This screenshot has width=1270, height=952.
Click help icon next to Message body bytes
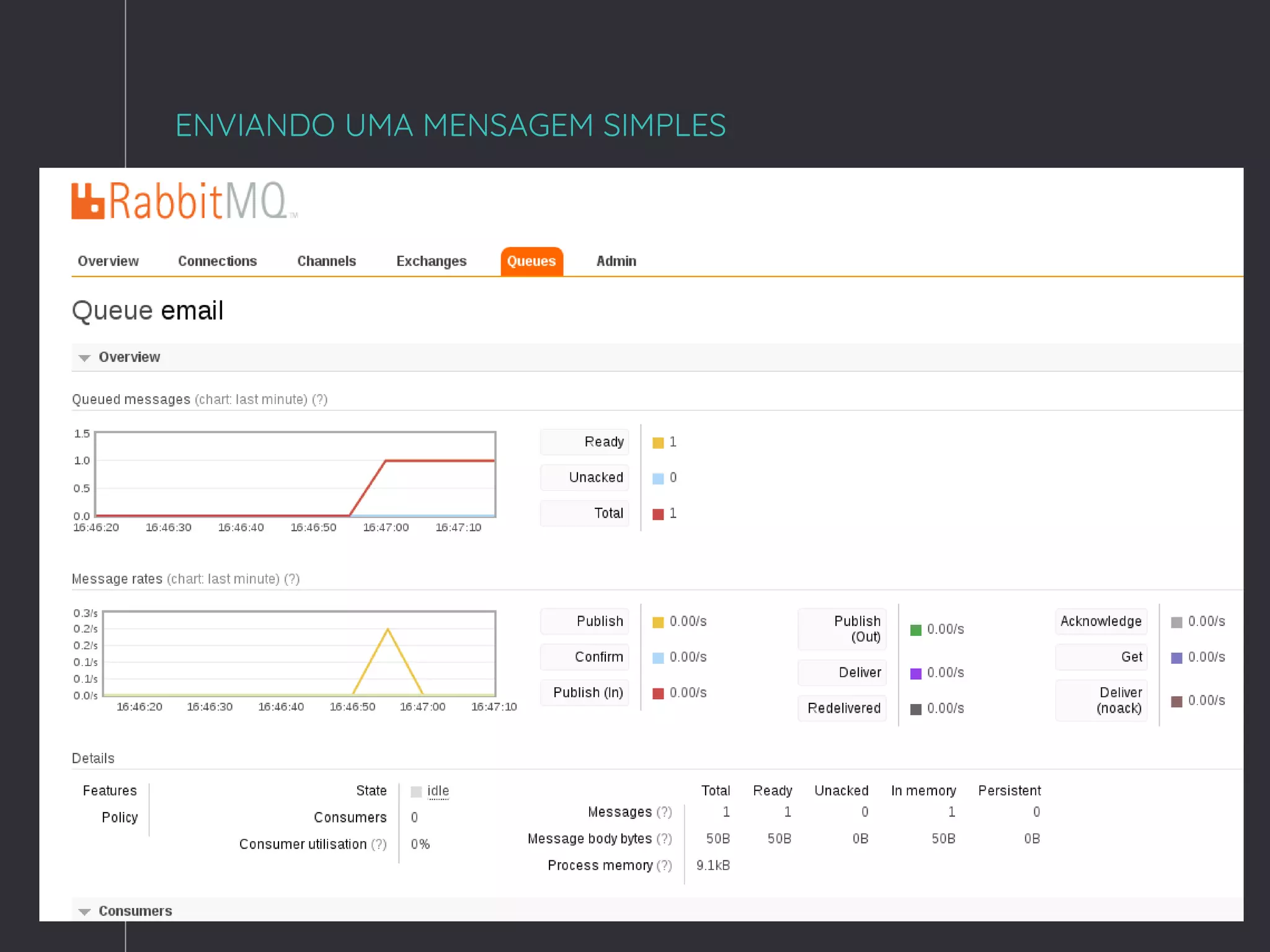(664, 839)
